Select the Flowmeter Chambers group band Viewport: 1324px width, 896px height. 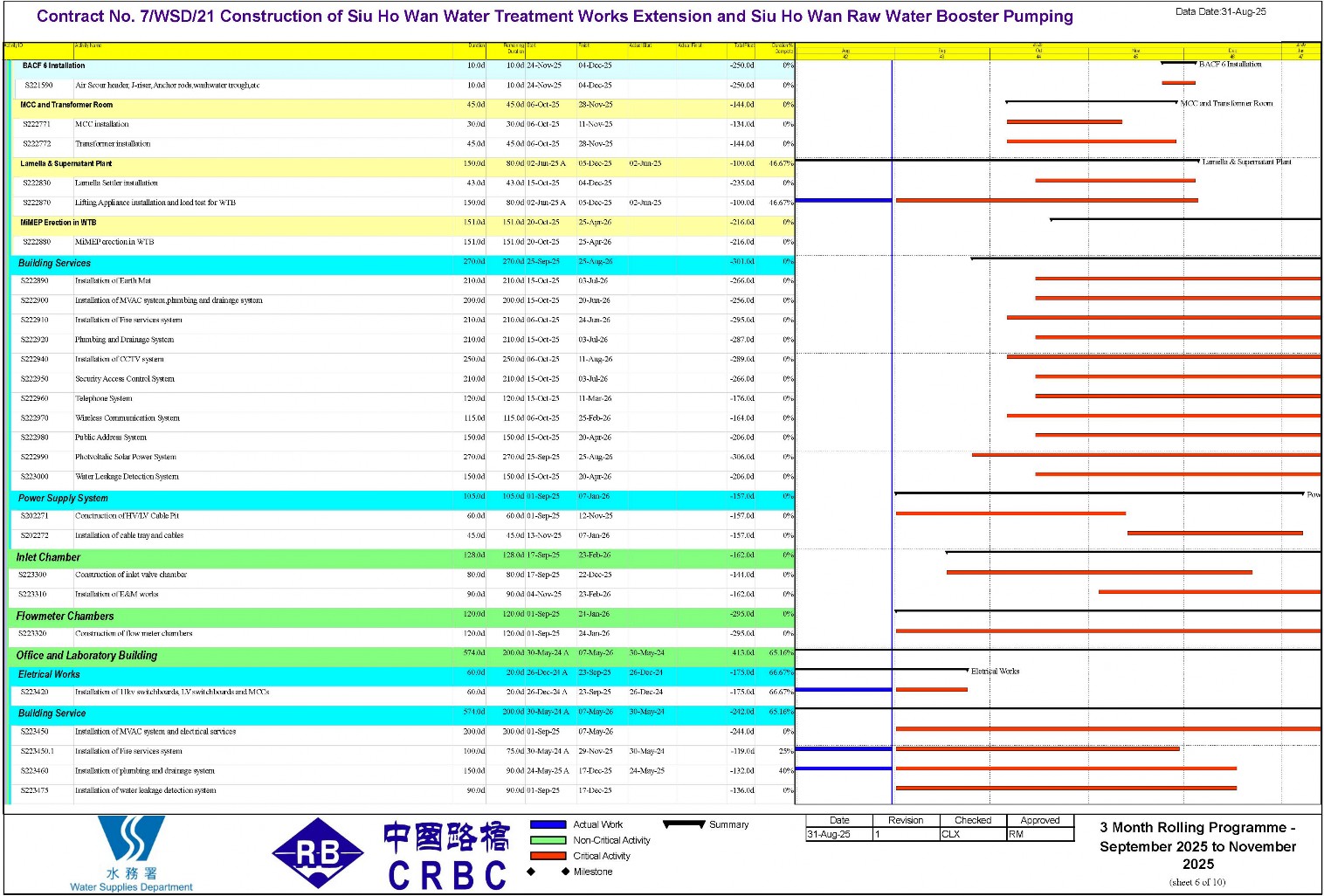coord(402,616)
